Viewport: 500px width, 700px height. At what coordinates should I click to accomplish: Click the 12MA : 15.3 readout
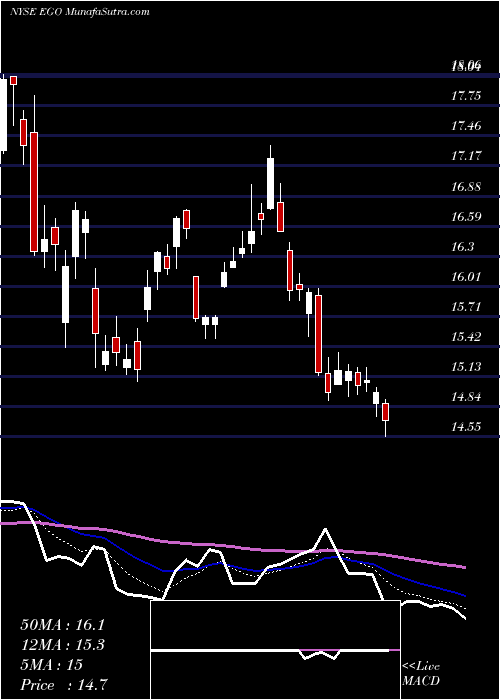62,645
